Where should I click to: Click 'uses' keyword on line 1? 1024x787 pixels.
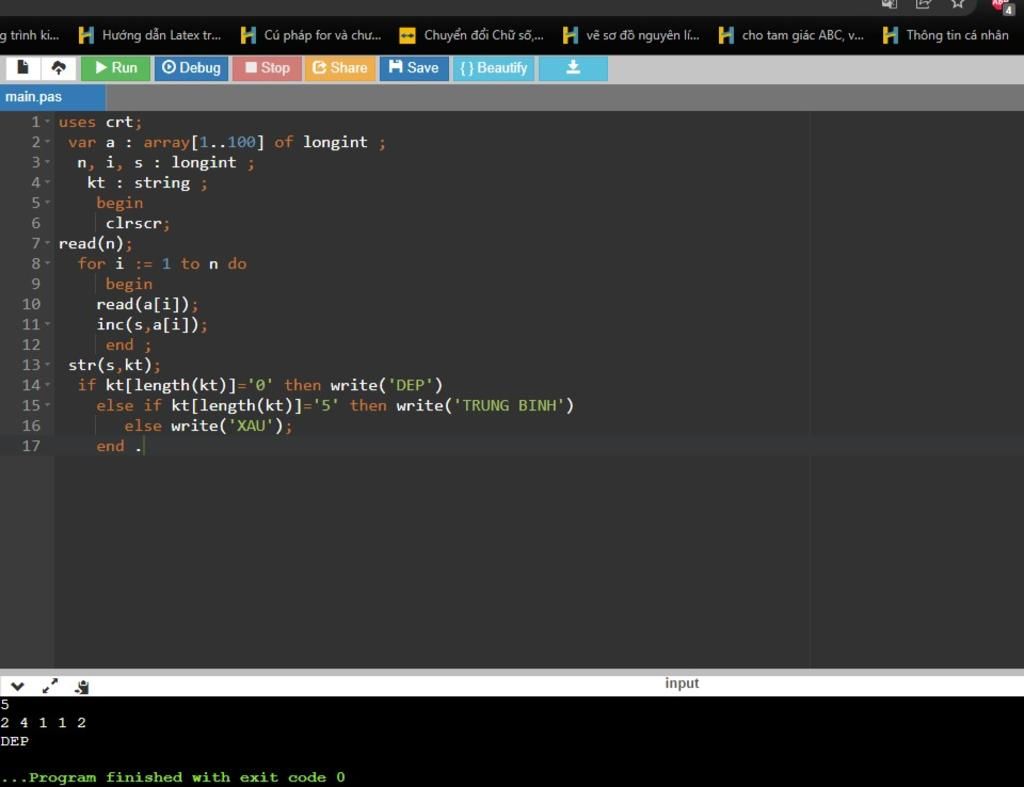click(x=76, y=122)
